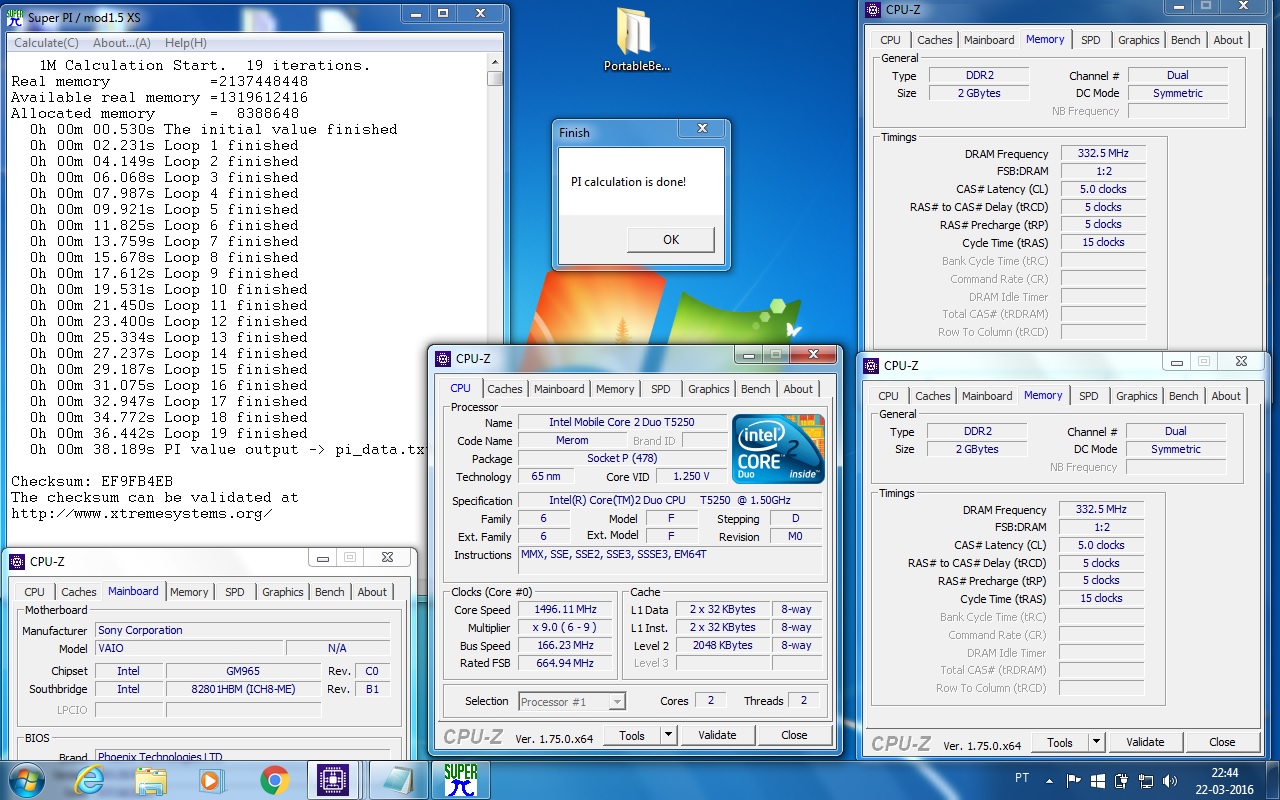Click the Core Speed value '1496.11 MHz'
Image resolution: width=1280 pixels, height=800 pixels.
566,610
